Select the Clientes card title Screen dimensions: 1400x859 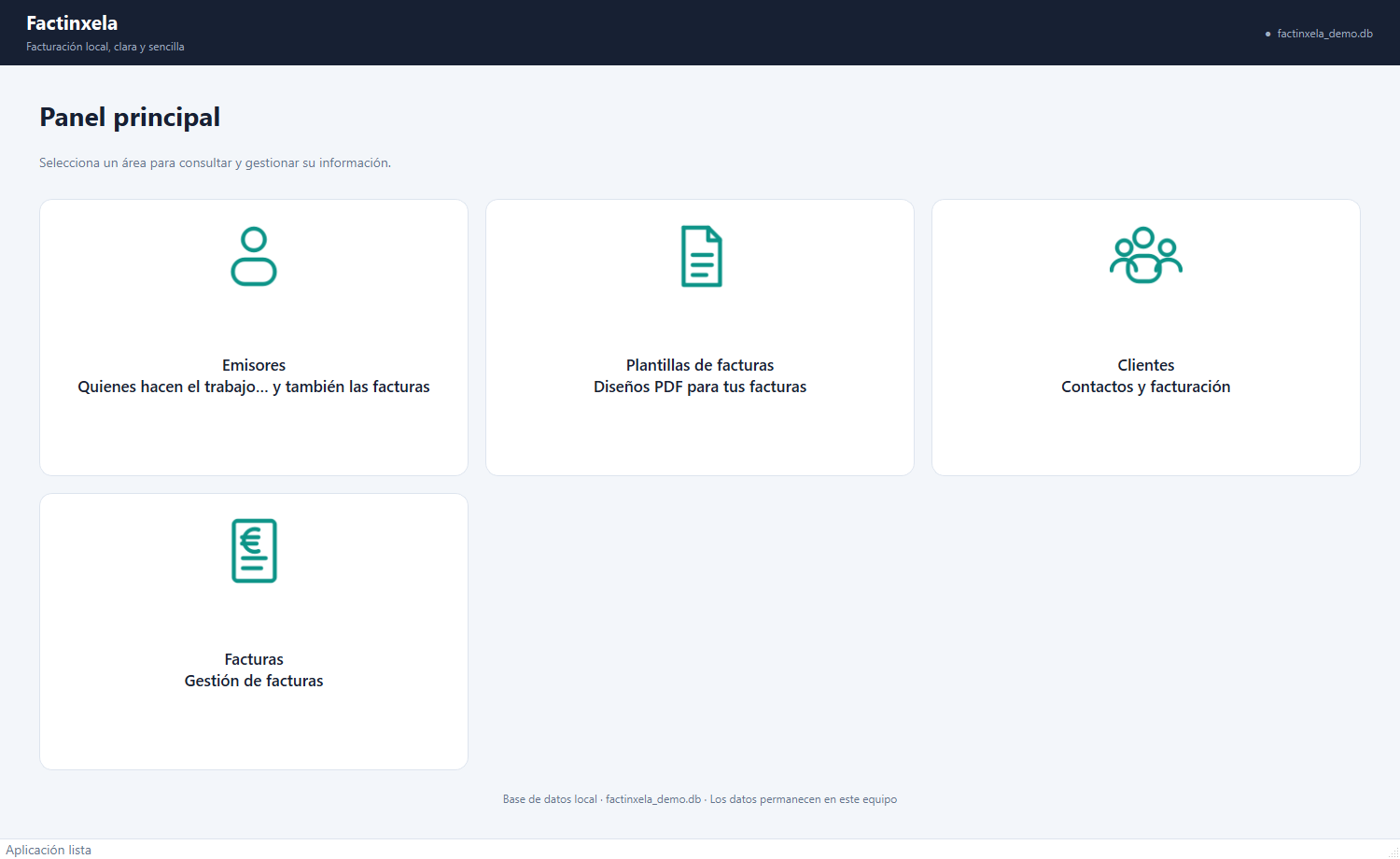pyautogui.click(x=1146, y=365)
